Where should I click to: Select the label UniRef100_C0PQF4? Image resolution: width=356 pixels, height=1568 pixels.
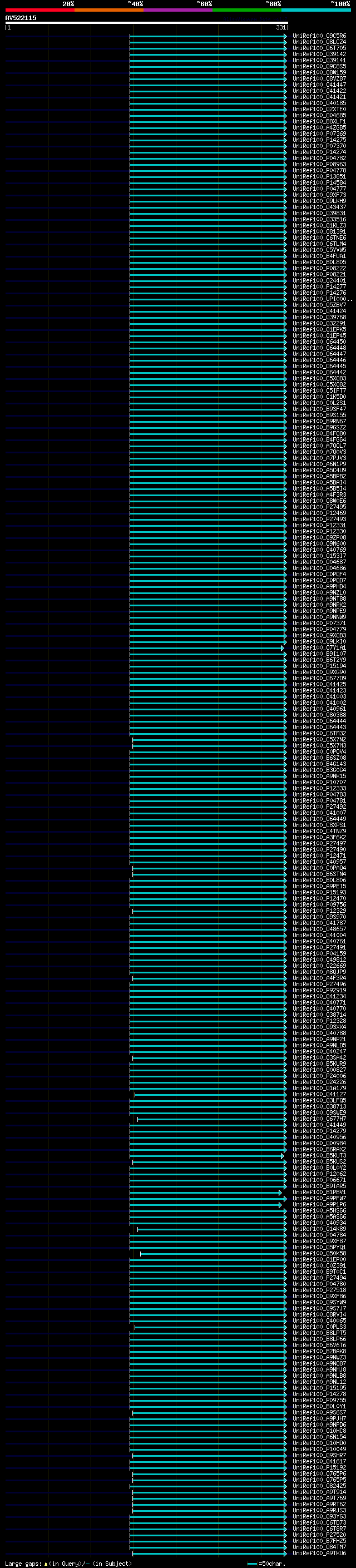tap(319, 575)
